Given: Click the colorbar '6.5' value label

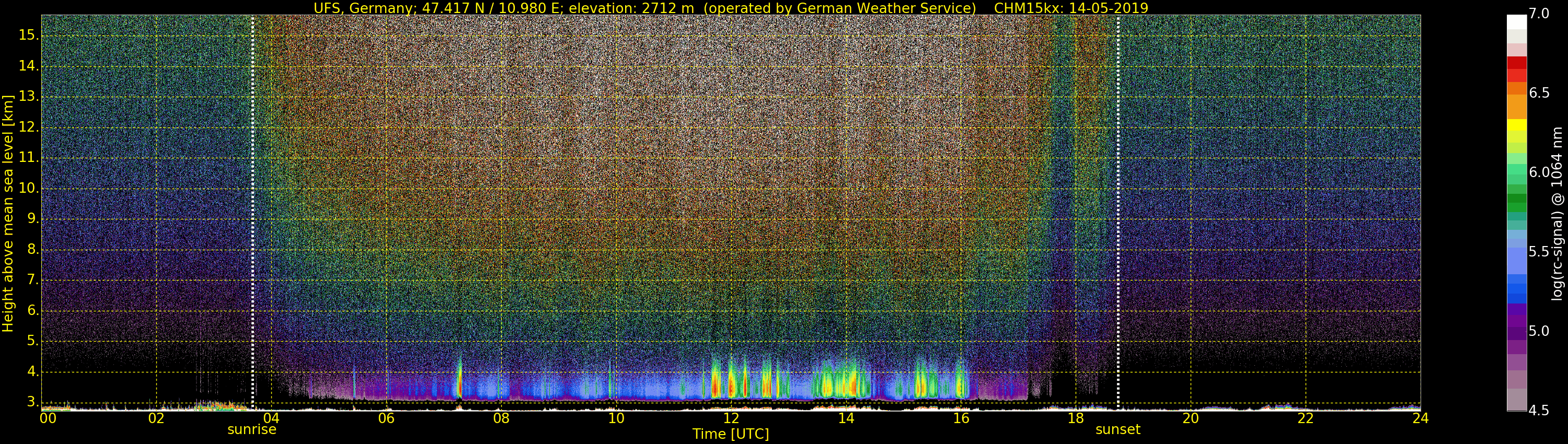Looking at the screenshot, I should 1539,93.
